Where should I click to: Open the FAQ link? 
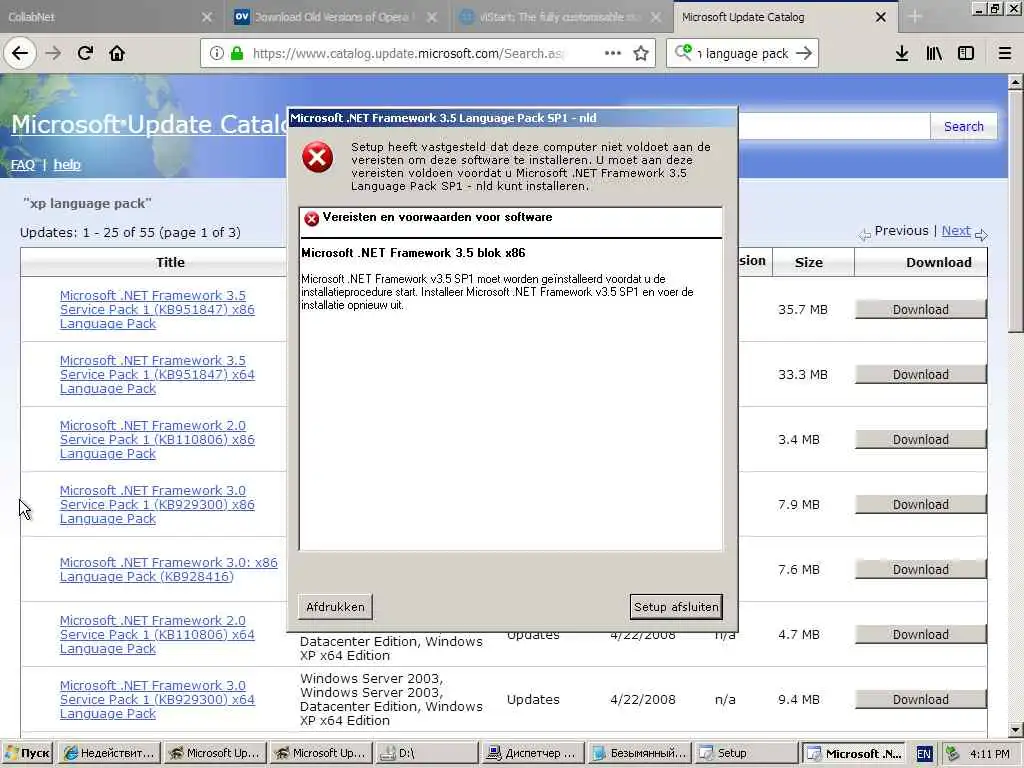click(x=23, y=165)
